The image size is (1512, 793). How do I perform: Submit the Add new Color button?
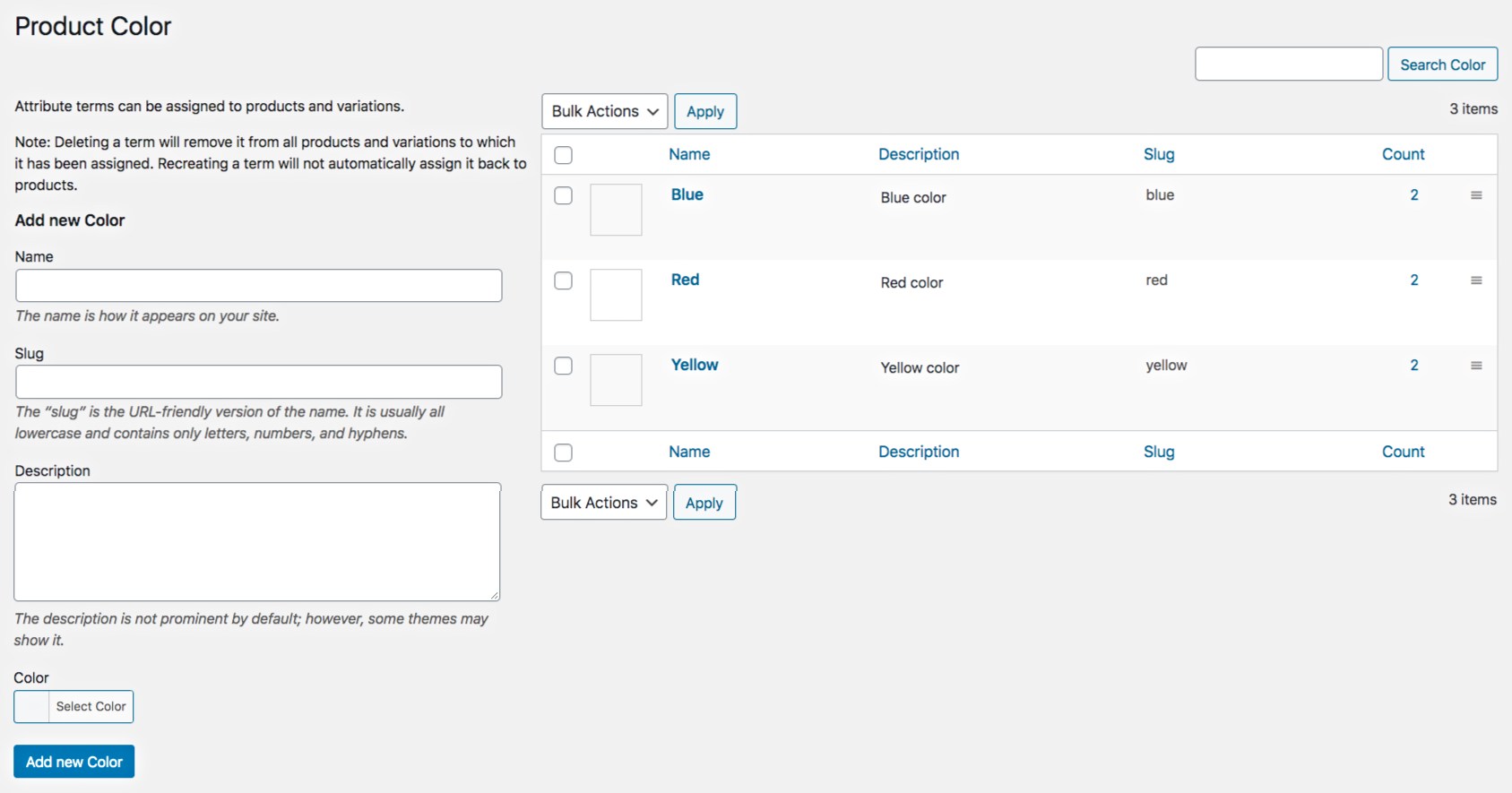coord(74,762)
